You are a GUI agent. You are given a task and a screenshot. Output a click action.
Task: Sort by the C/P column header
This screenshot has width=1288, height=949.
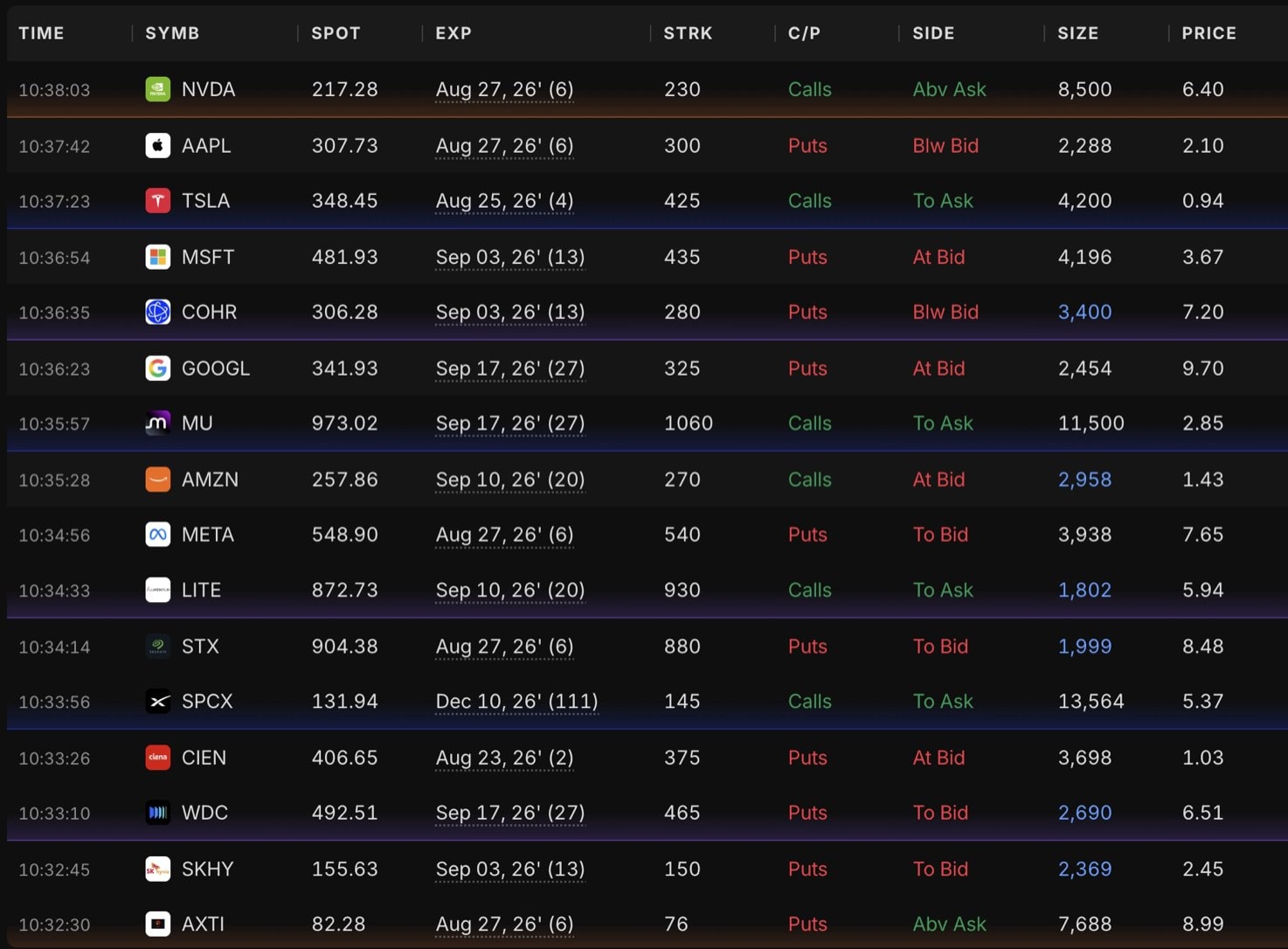(804, 33)
